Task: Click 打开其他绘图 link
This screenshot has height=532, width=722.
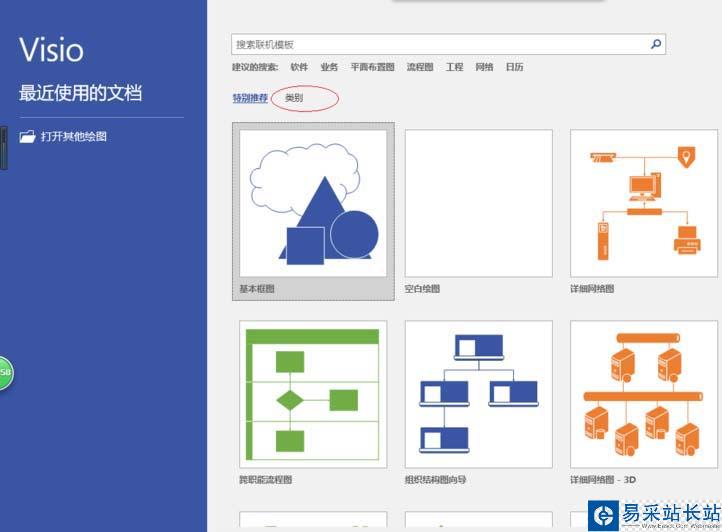Action: pyautogui.click(x=74, y=136)
